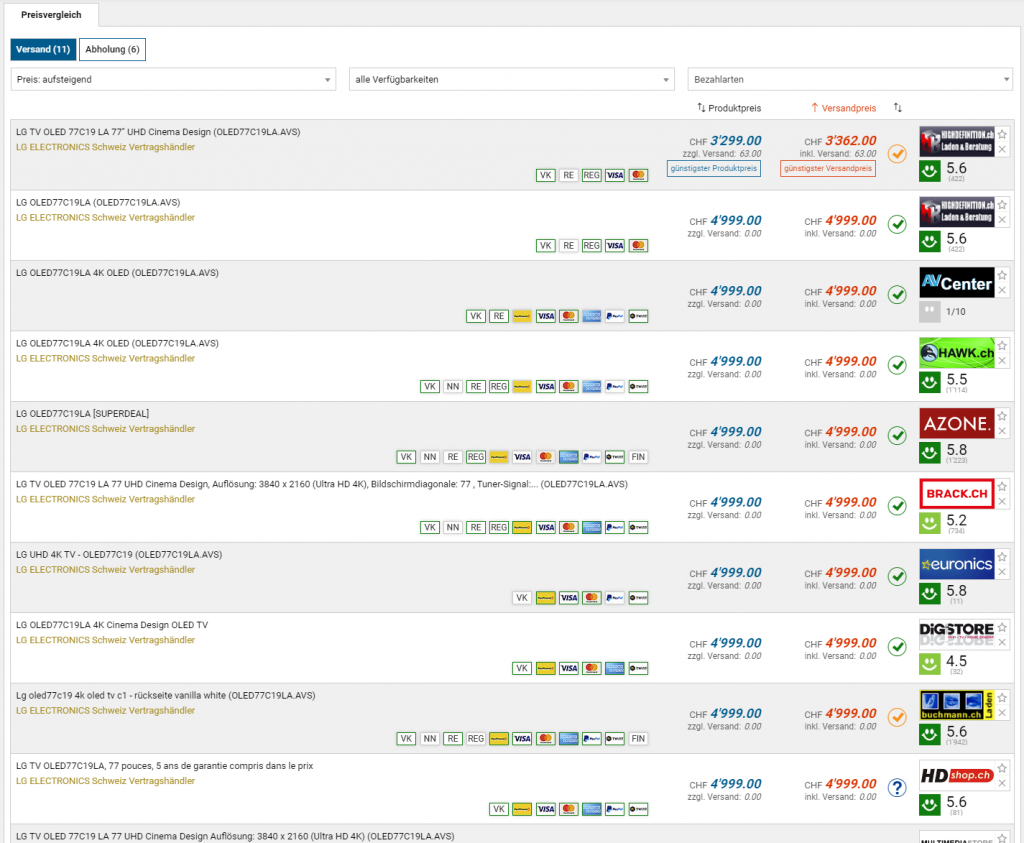The width and height of the screenshot is (1024, 843).
Task: Toggle the star for the AZONE shop
Action: (x=1003, y=415)
